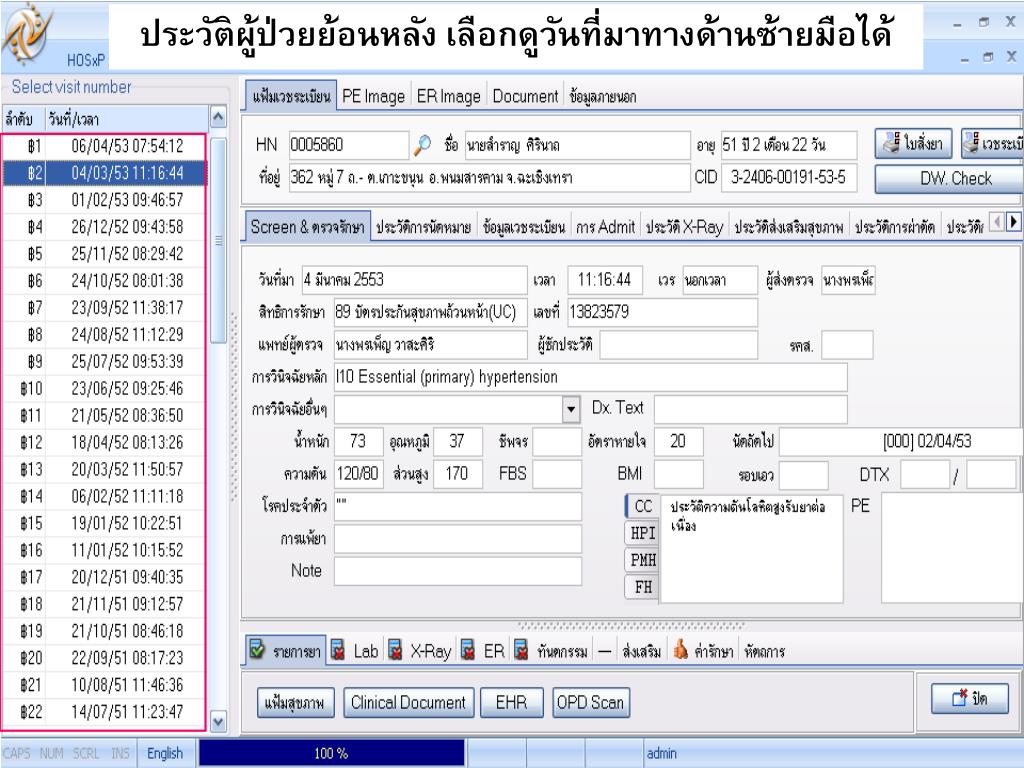This screenshot has height=768, width=1024.
Task: Open the ข้อมูลเวชระเบียน tab
Action: [x=524, y=227]
